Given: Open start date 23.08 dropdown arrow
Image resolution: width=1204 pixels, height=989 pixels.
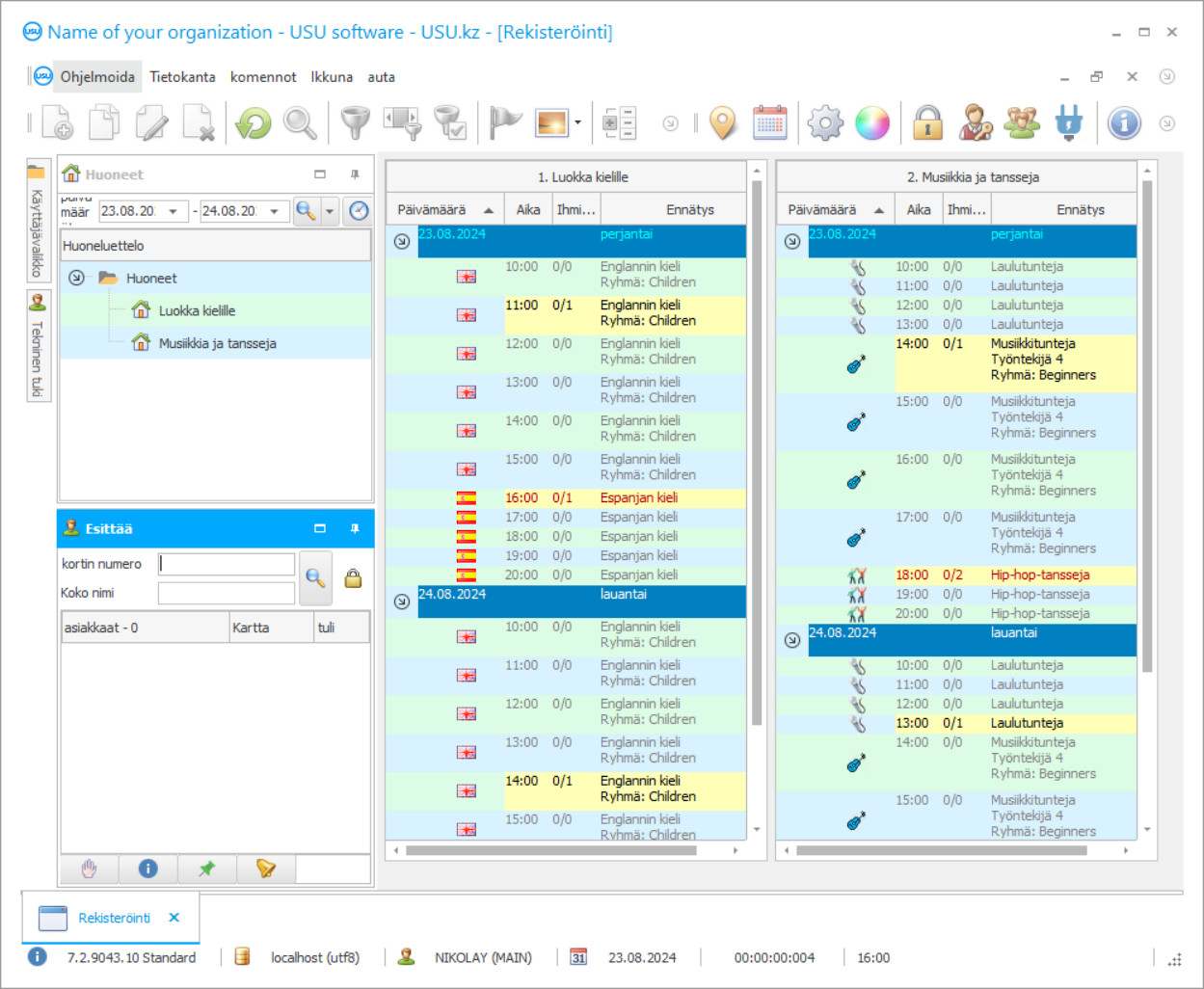Looking at the screenshot, I should [x=173, y=211].
